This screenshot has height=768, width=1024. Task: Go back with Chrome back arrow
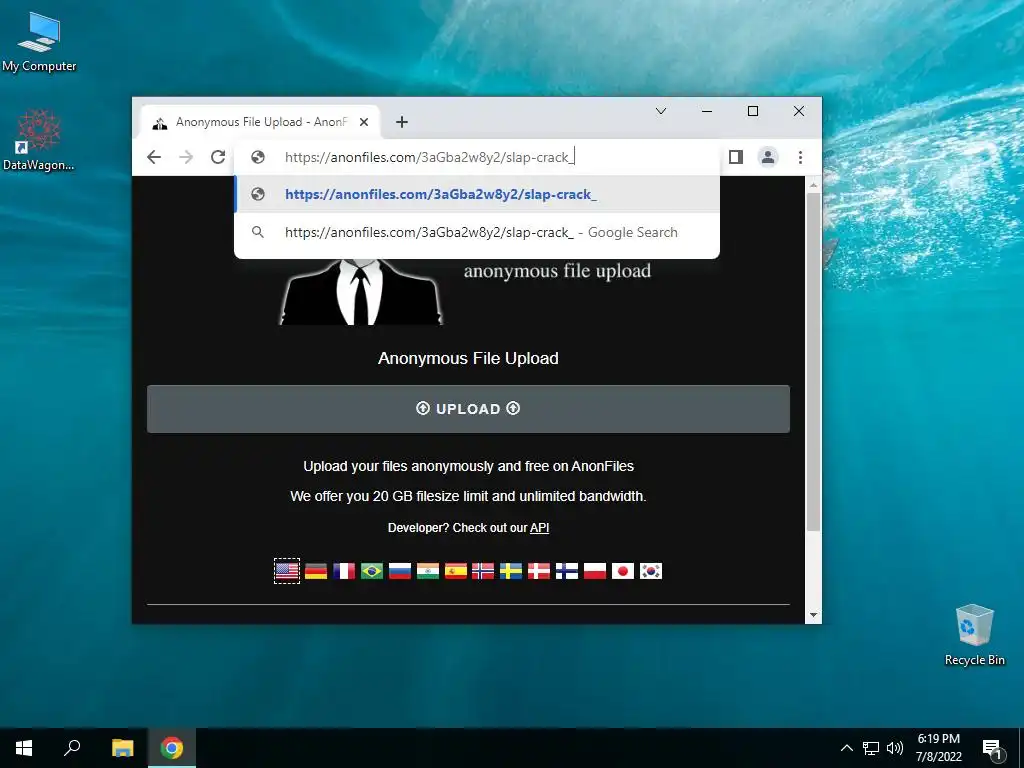(x=154, y=157)
